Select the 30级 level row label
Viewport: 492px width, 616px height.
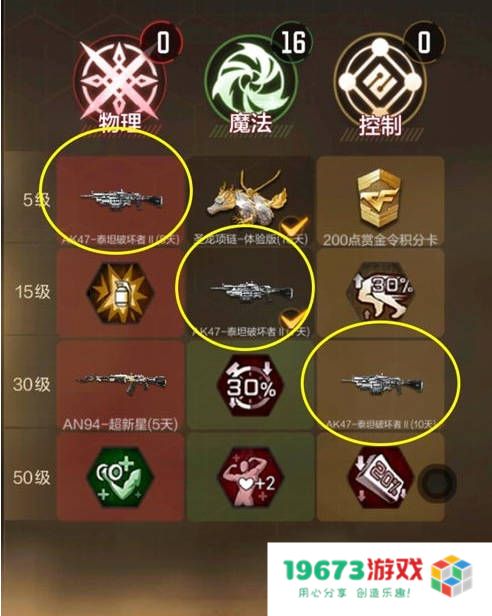click(x=32, y=384)
